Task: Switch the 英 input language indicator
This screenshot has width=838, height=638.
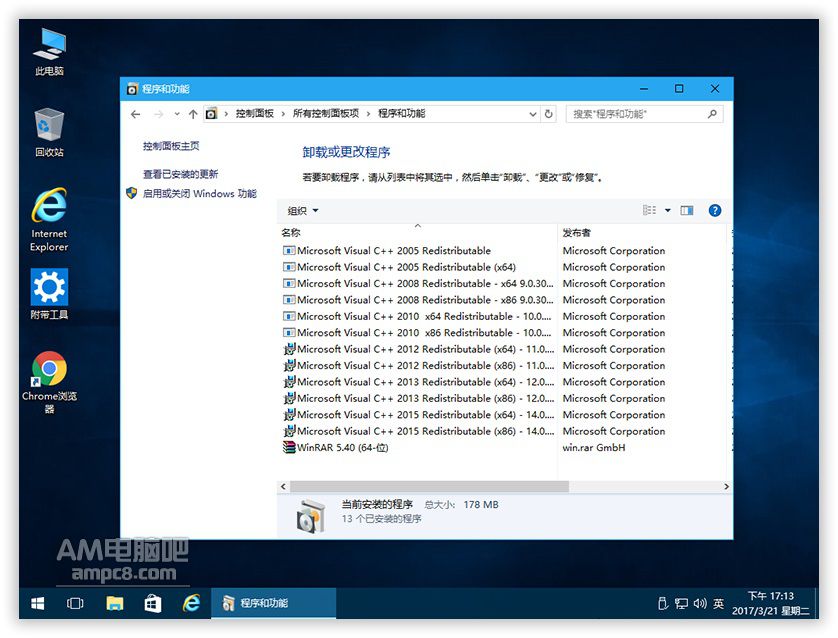Action: pos(719,604)
